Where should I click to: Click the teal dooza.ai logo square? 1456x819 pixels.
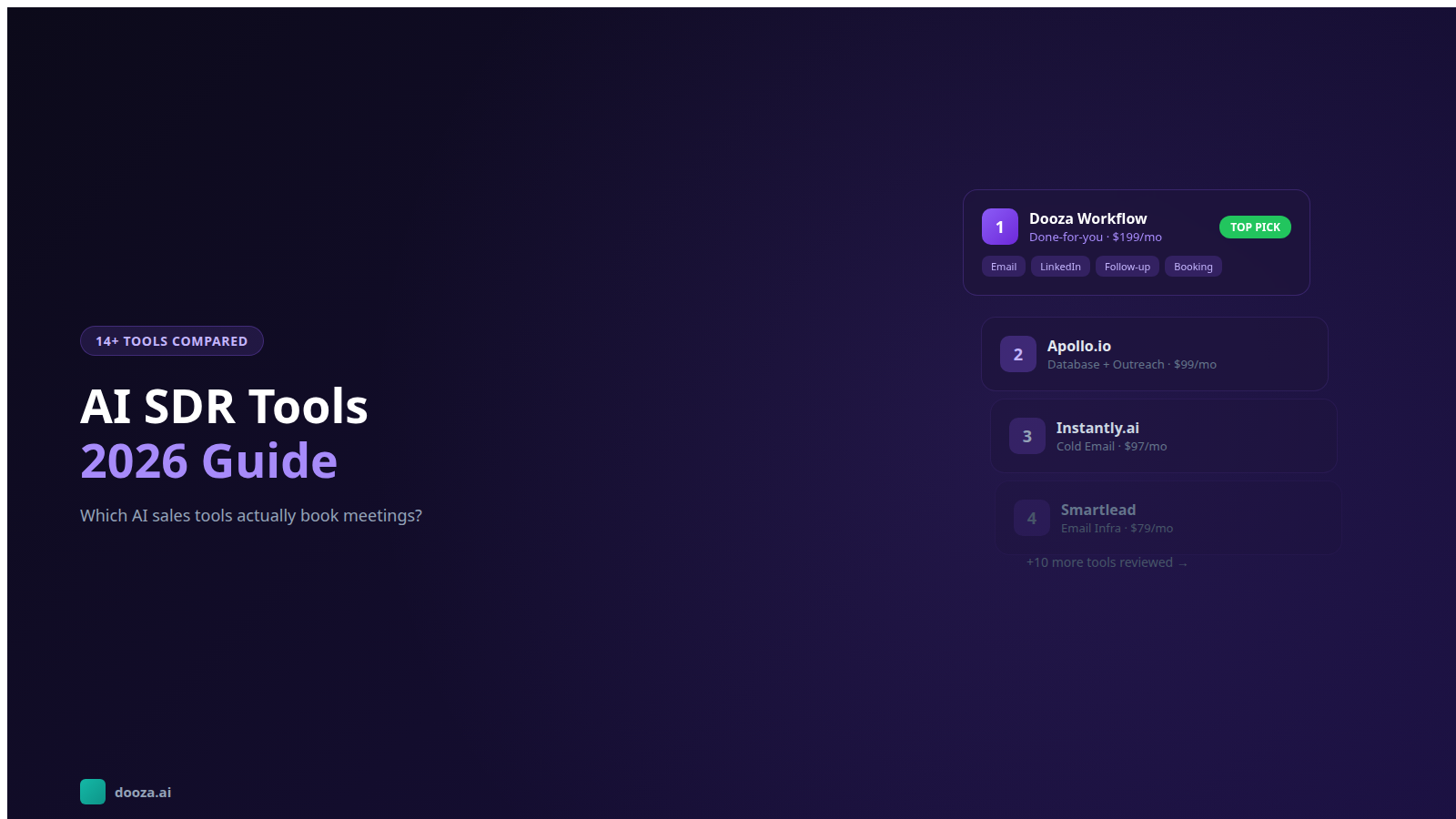click(x=93, y=792)
